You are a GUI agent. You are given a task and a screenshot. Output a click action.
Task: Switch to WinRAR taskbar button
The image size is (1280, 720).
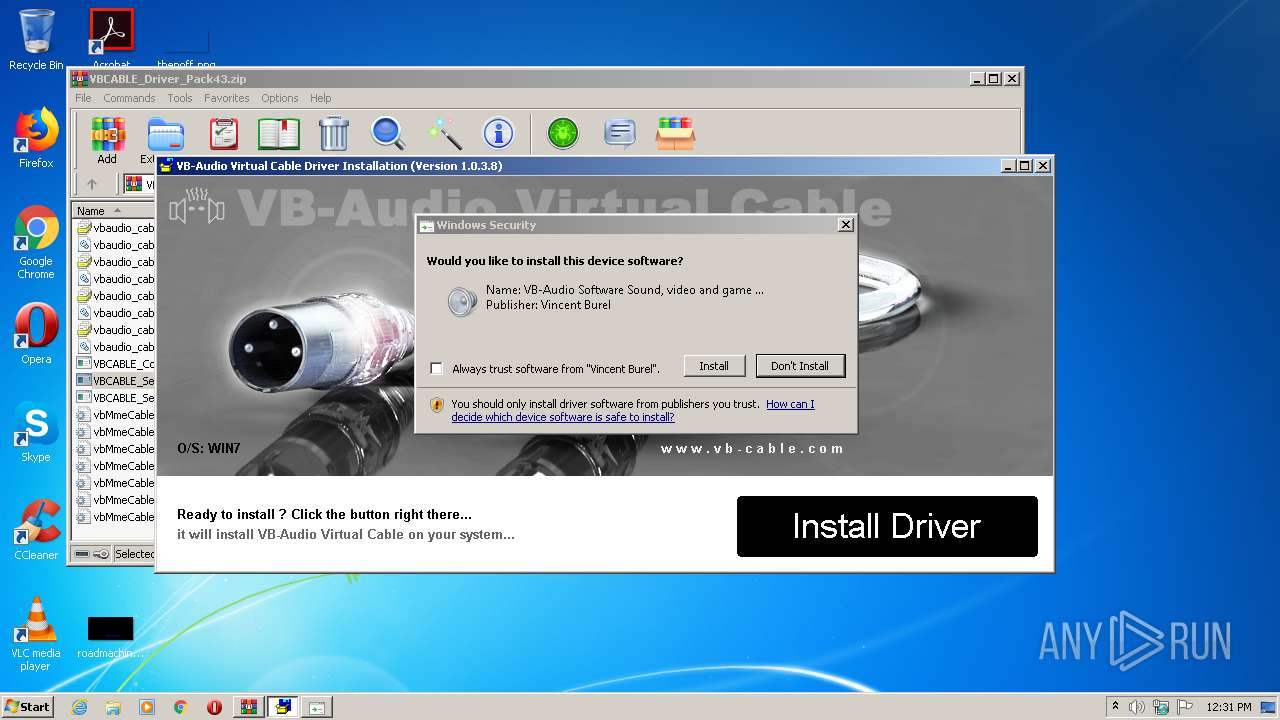(x=249, y=707)
